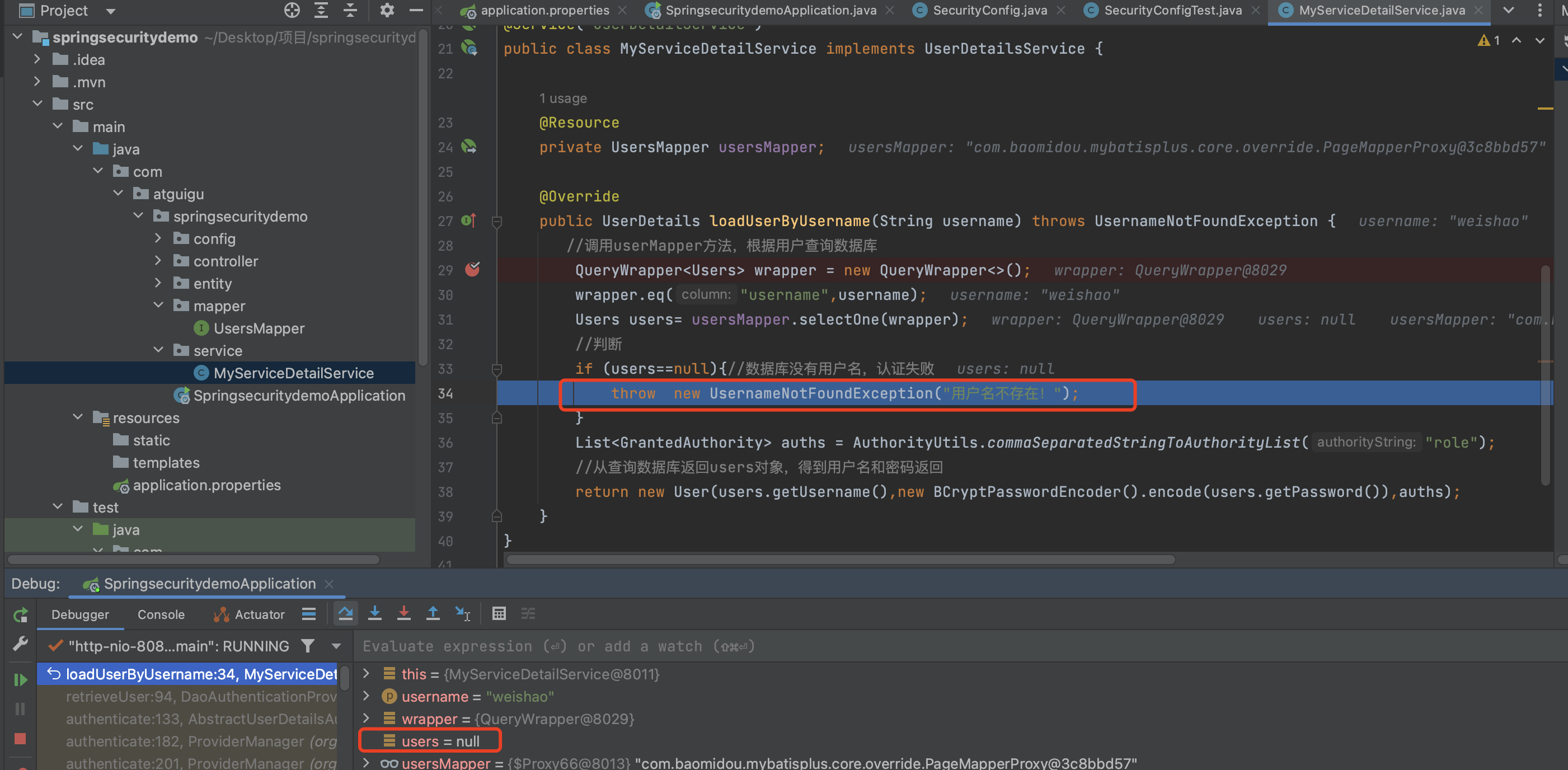
Task: Expand the config package folder
Action: pyautogui.click(x=158, y=238)
